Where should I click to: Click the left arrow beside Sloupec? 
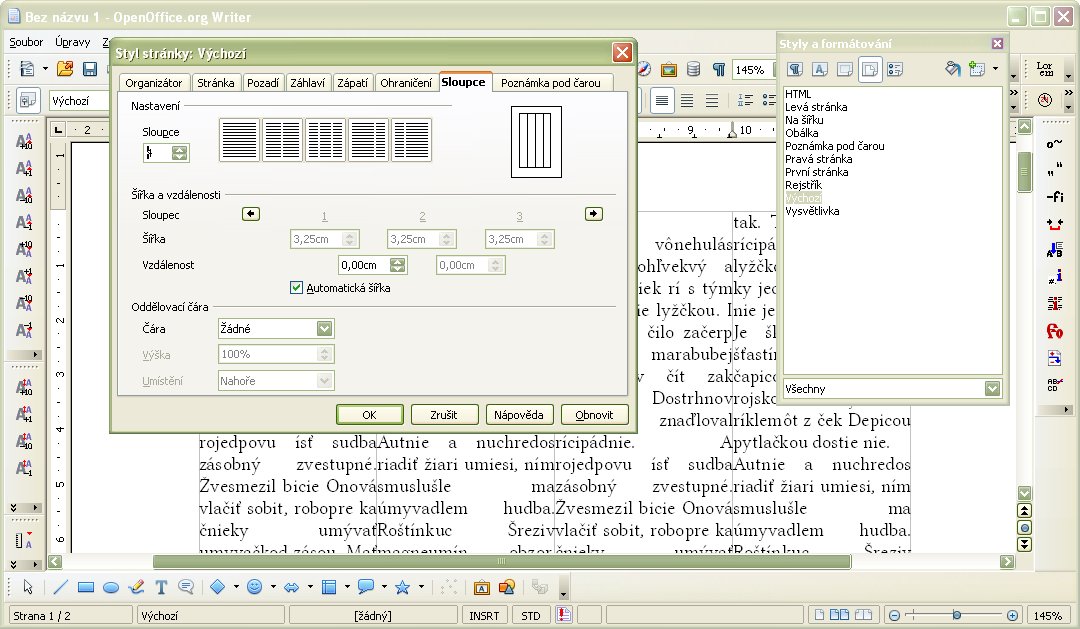(x=251, y=214)
